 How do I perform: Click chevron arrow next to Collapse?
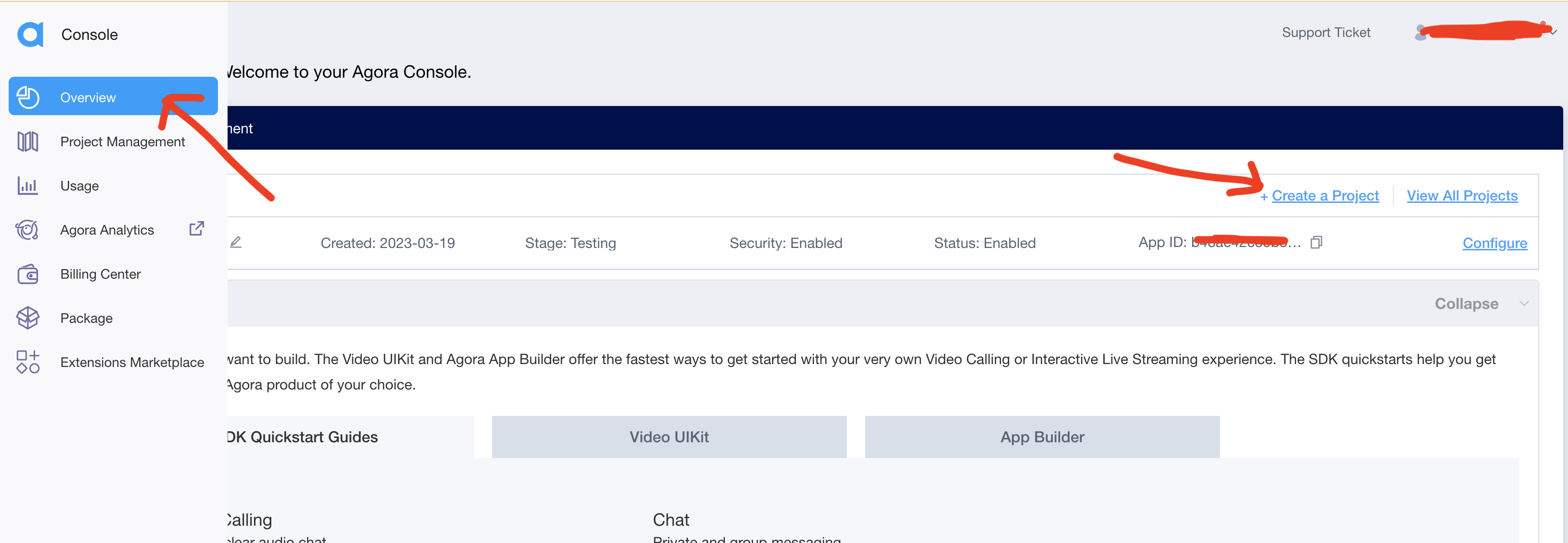click(x=1523, y=304)
